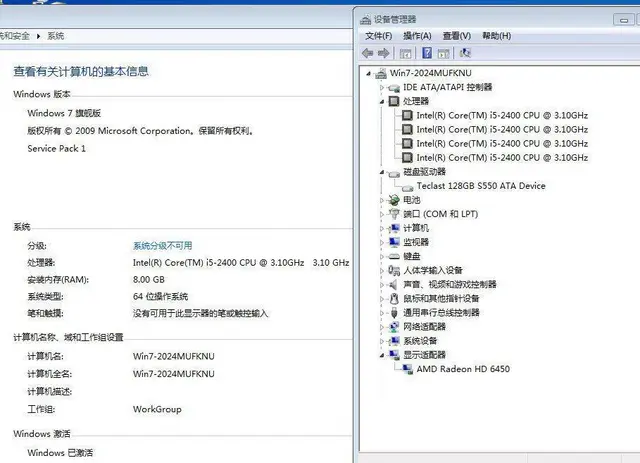Click the computer icon beside Win7-2024MUFKNU root node

click(x=381, y=73)
